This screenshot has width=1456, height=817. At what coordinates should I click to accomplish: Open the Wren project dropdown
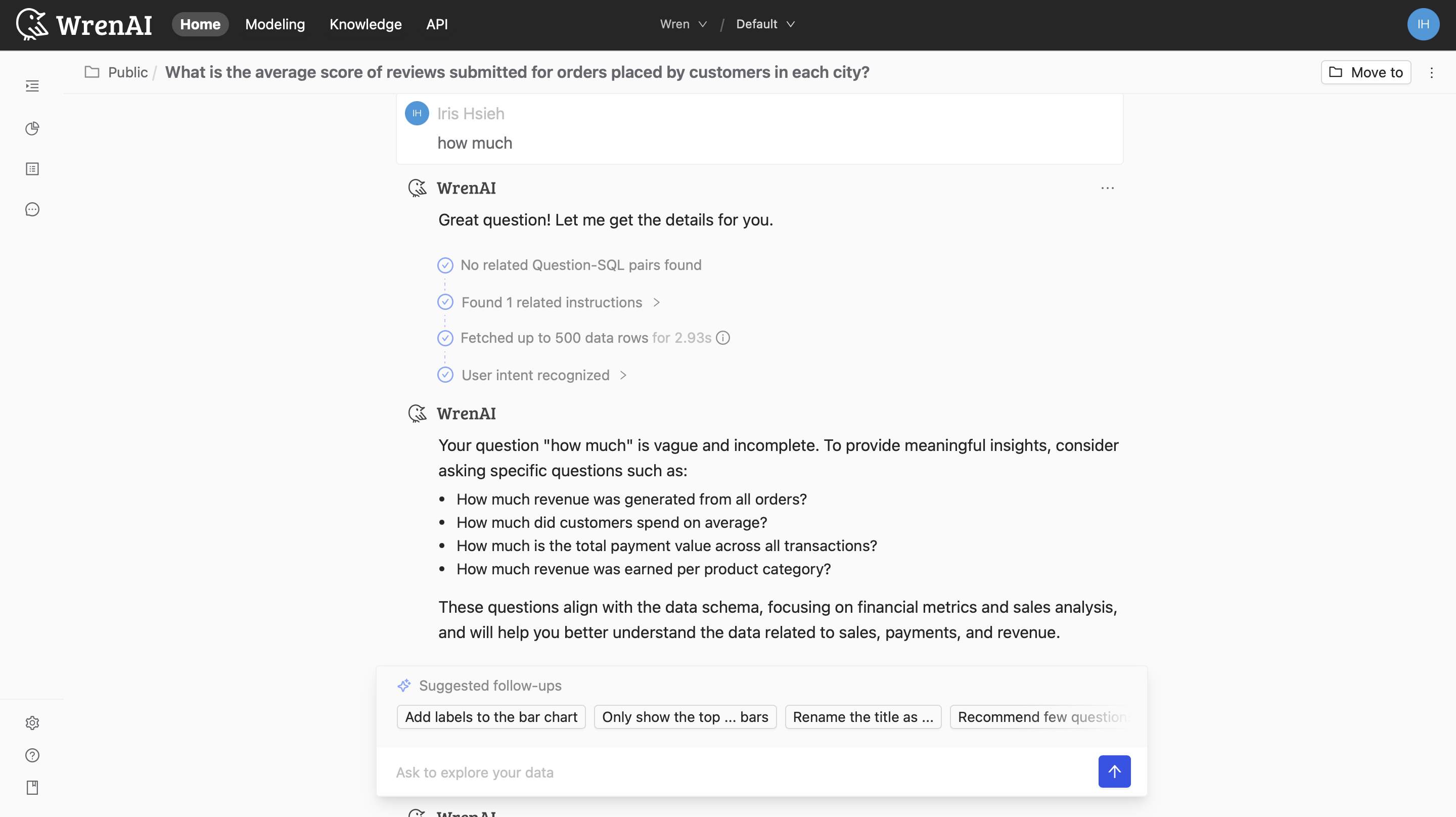[x=683, y=24]
